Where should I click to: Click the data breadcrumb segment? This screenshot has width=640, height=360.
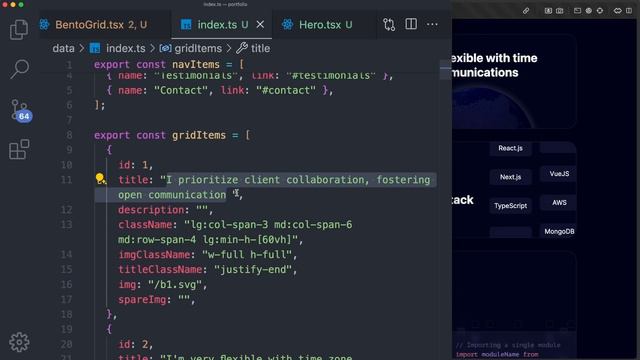click(x=63, y=48)
